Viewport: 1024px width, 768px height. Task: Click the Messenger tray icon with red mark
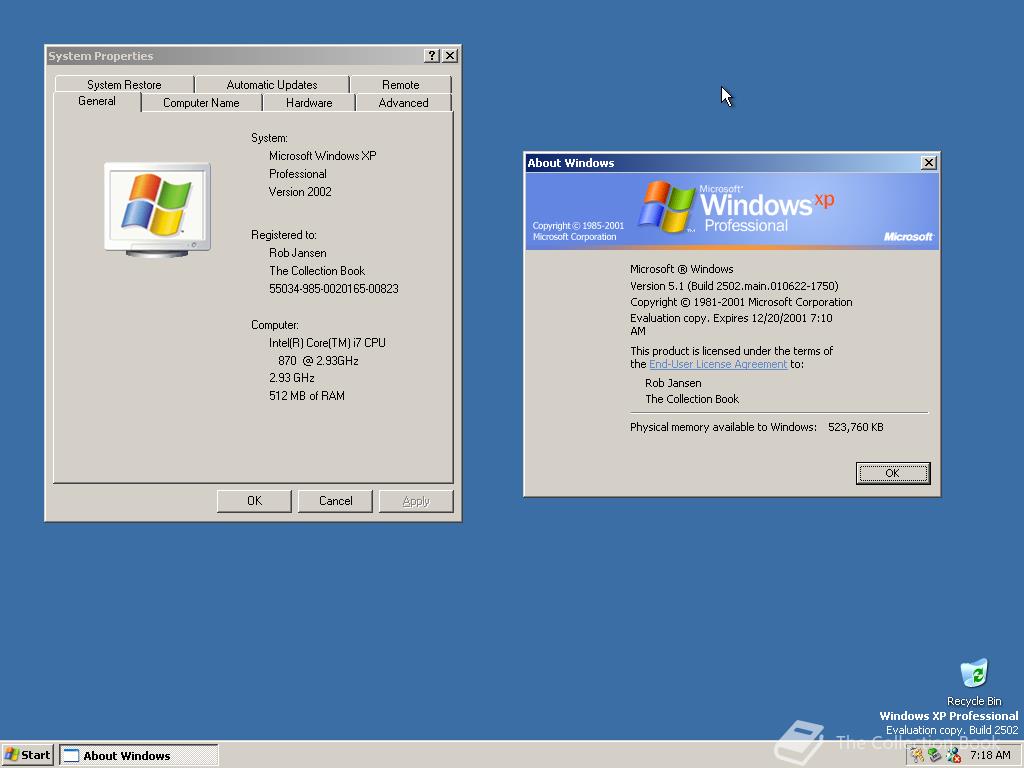(953, 756)
